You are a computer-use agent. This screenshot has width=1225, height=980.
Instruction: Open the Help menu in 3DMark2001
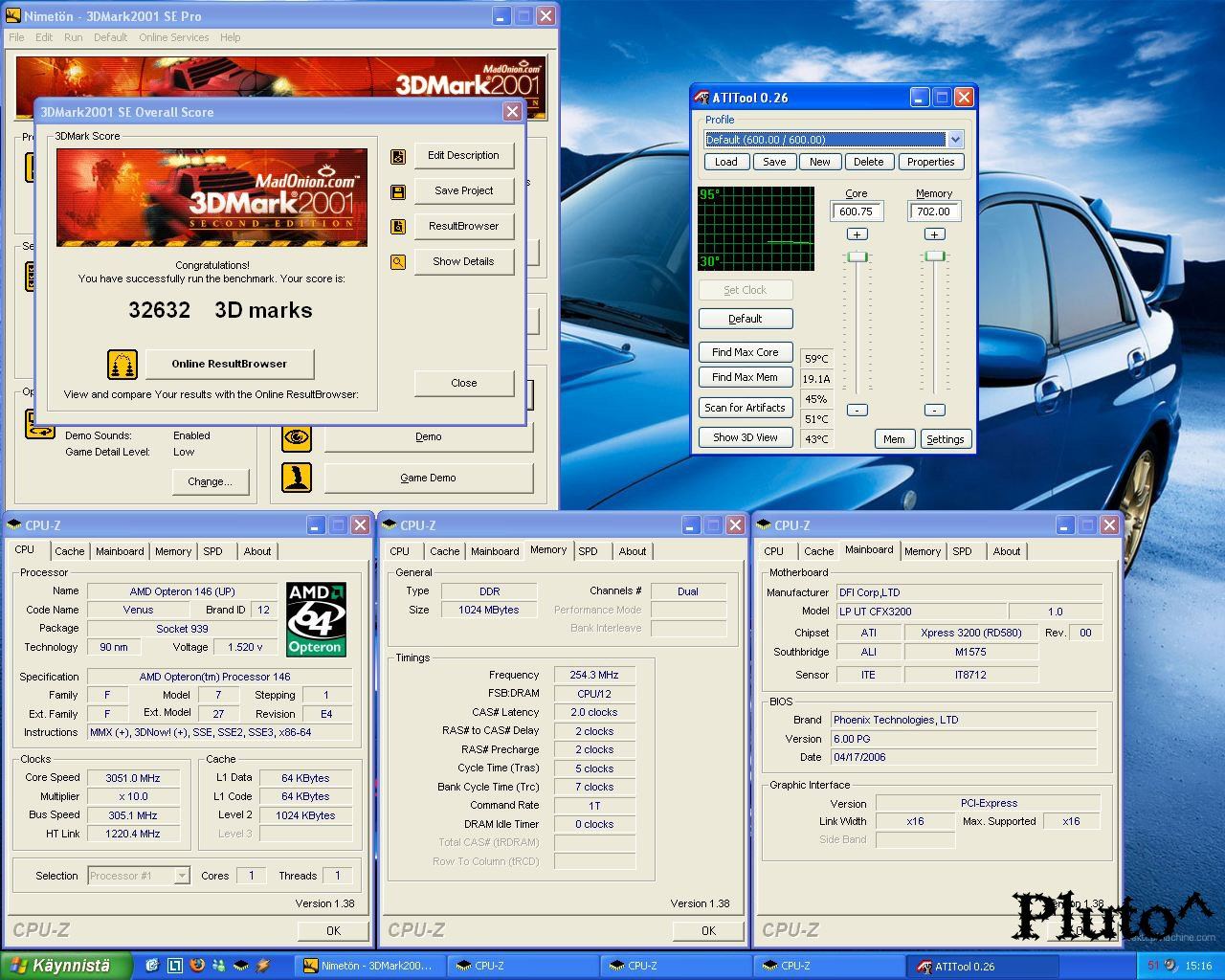pyautogui.click(x=230, y=37)
